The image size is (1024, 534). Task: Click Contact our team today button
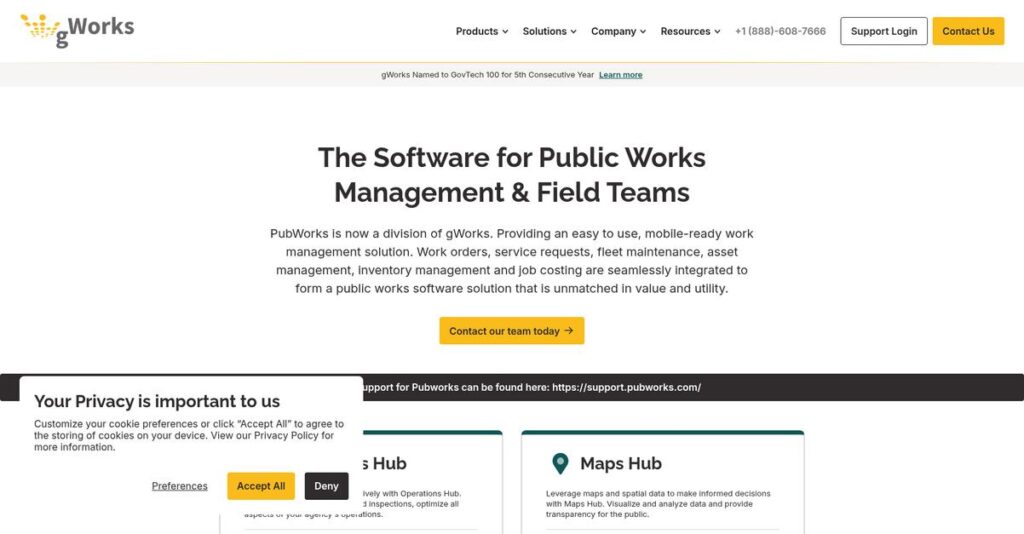click(511, 331)
